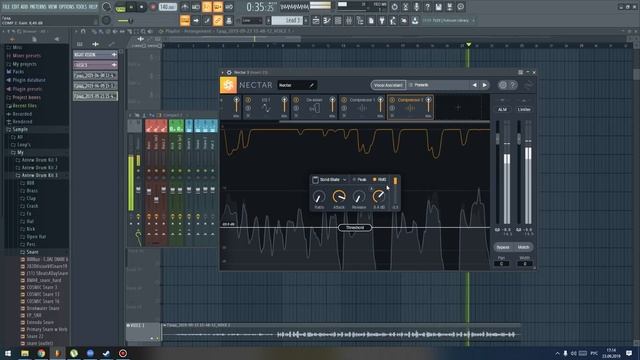The height and width of the screenshot is (360, 640).
Task: Open Nectar help question mark icon
Action: pyautogui.click(x=513, y=85)
